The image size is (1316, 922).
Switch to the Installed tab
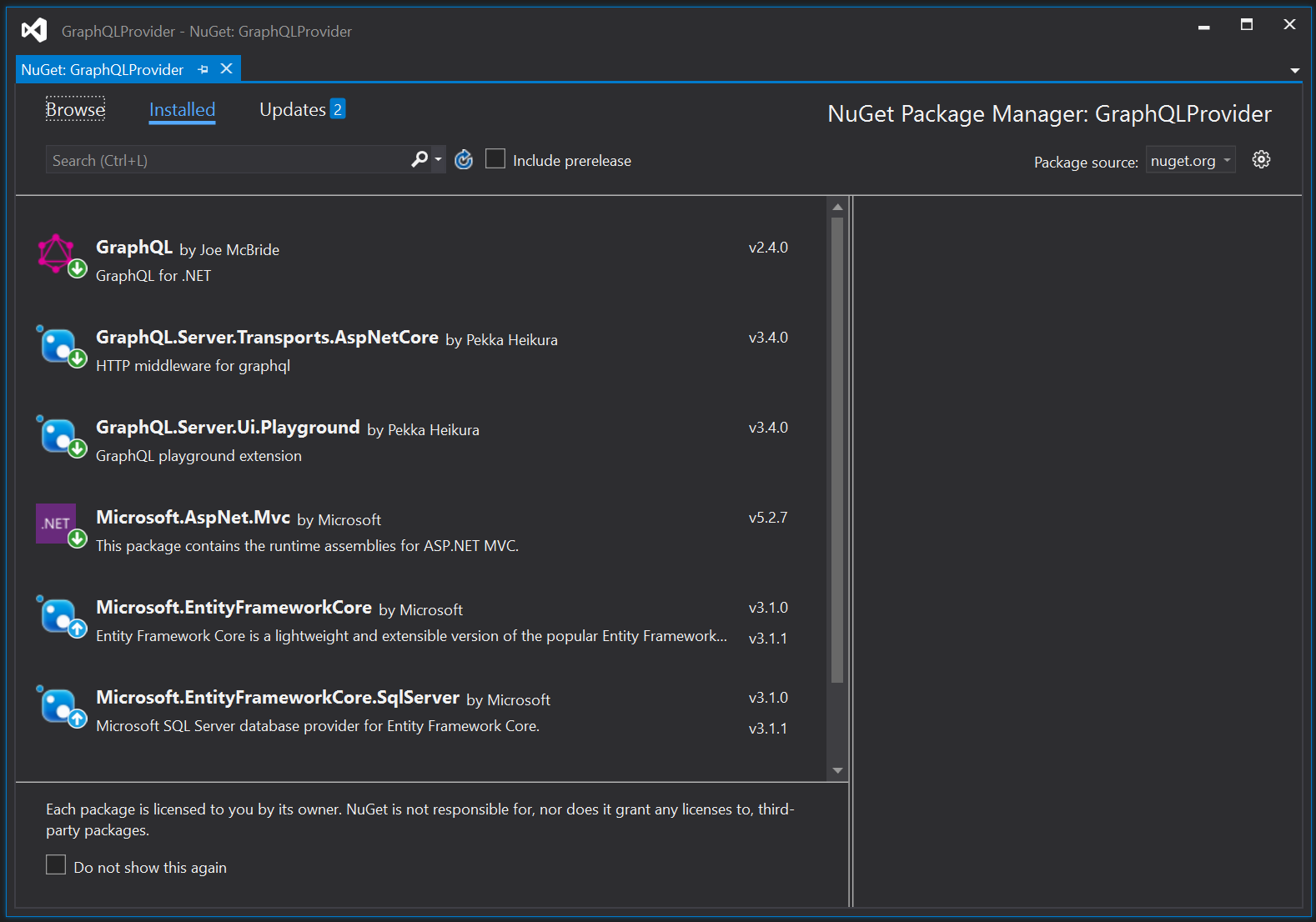[x=182, y=109]
